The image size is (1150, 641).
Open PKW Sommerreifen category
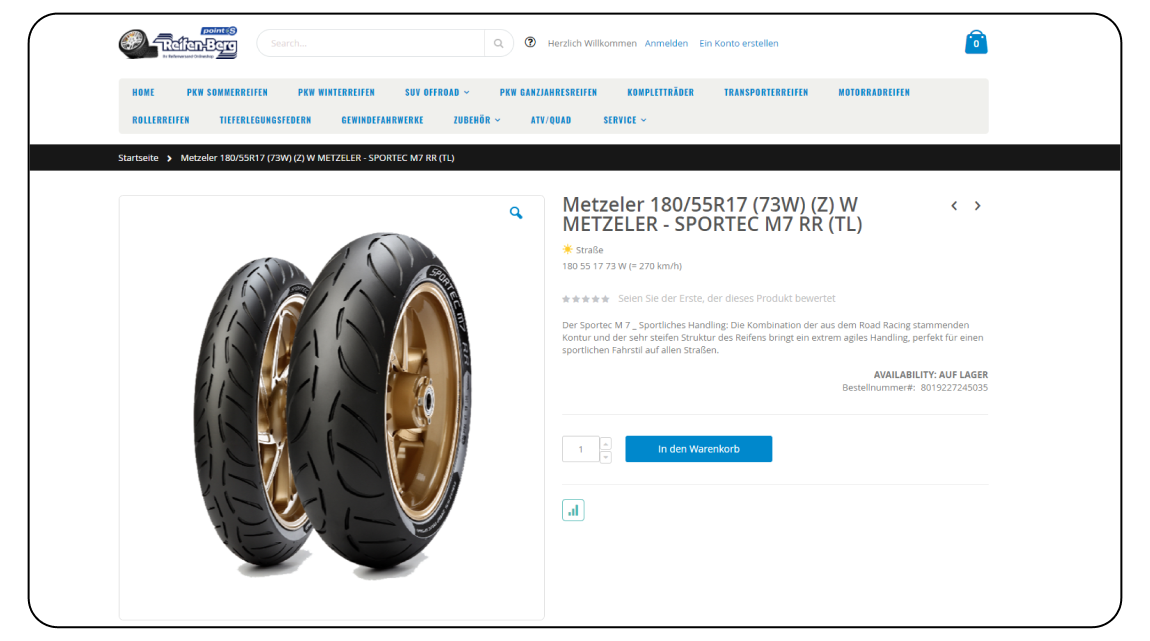[227, 92]
